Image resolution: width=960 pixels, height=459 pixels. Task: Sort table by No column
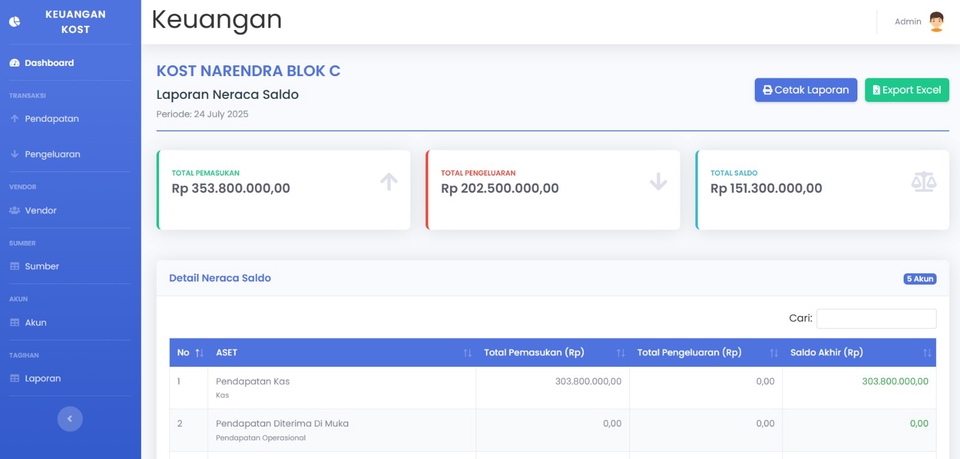click(199, 353)
